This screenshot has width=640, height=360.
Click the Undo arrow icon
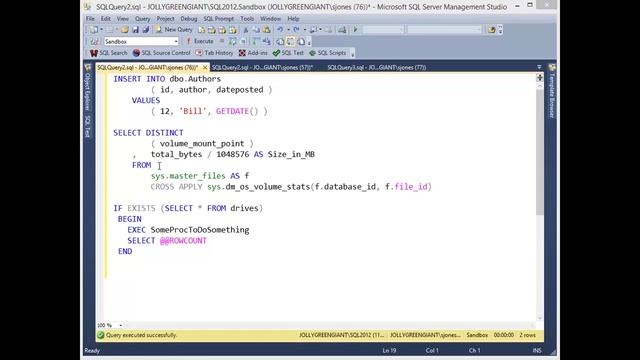(280, 30)
